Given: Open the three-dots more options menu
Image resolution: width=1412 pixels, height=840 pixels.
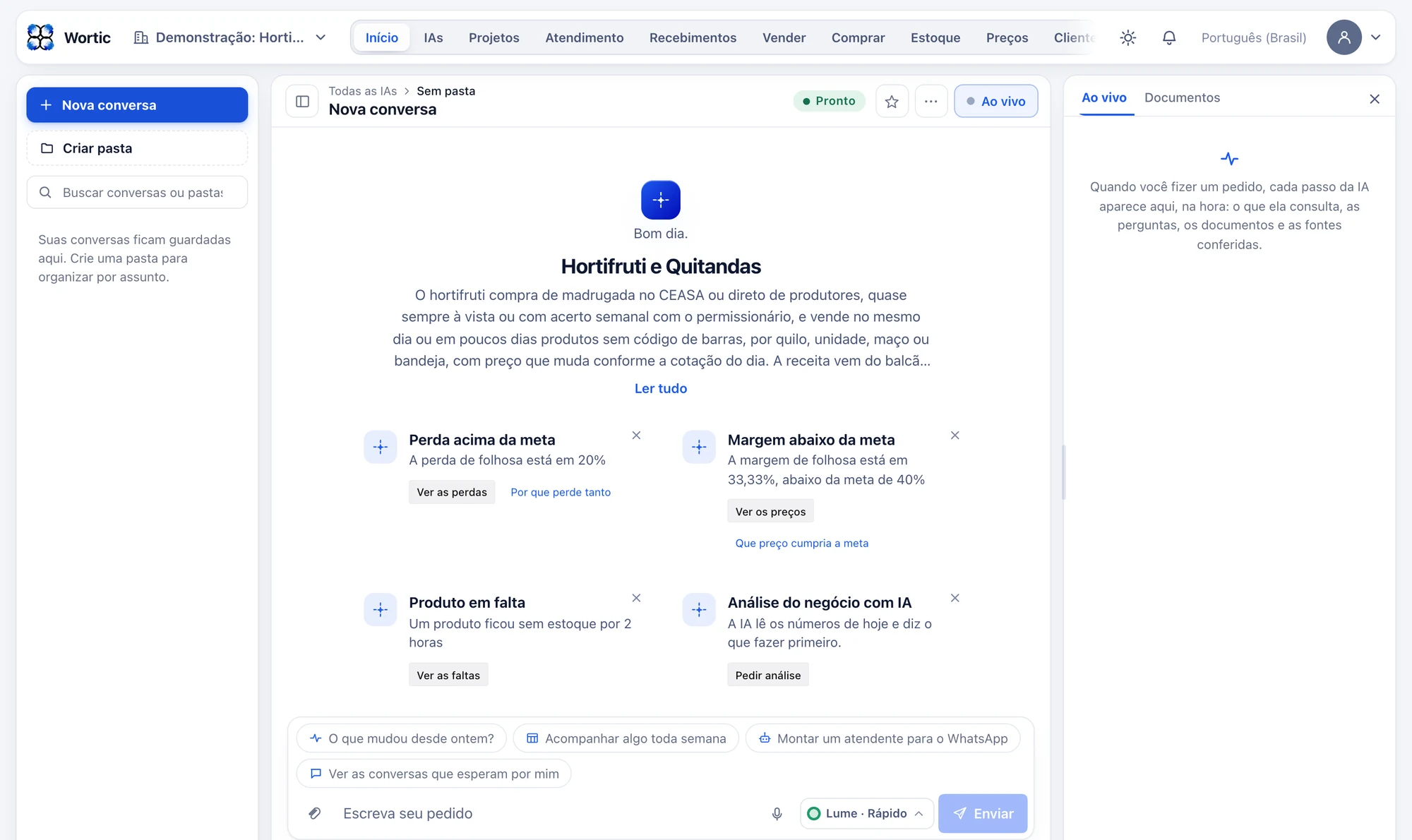Looking at the screenshot, I should coord(931,102).
